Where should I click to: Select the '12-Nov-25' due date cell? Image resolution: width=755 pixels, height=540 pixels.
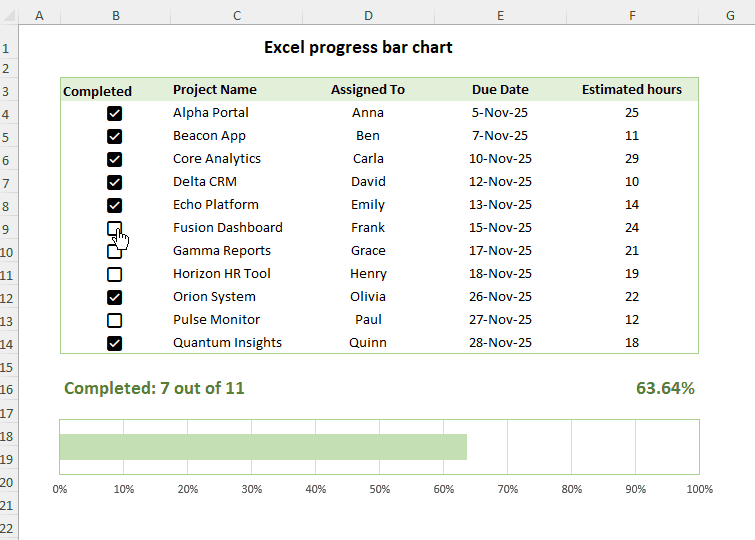(x=500, y=182)
